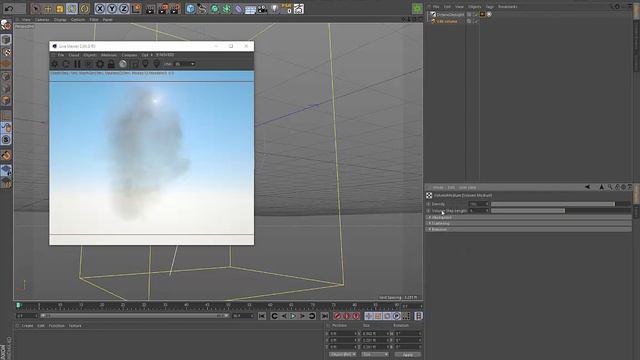Toggle Live Viewer render region icon
This screenshot has width=640, height=360.
point(134,64)
